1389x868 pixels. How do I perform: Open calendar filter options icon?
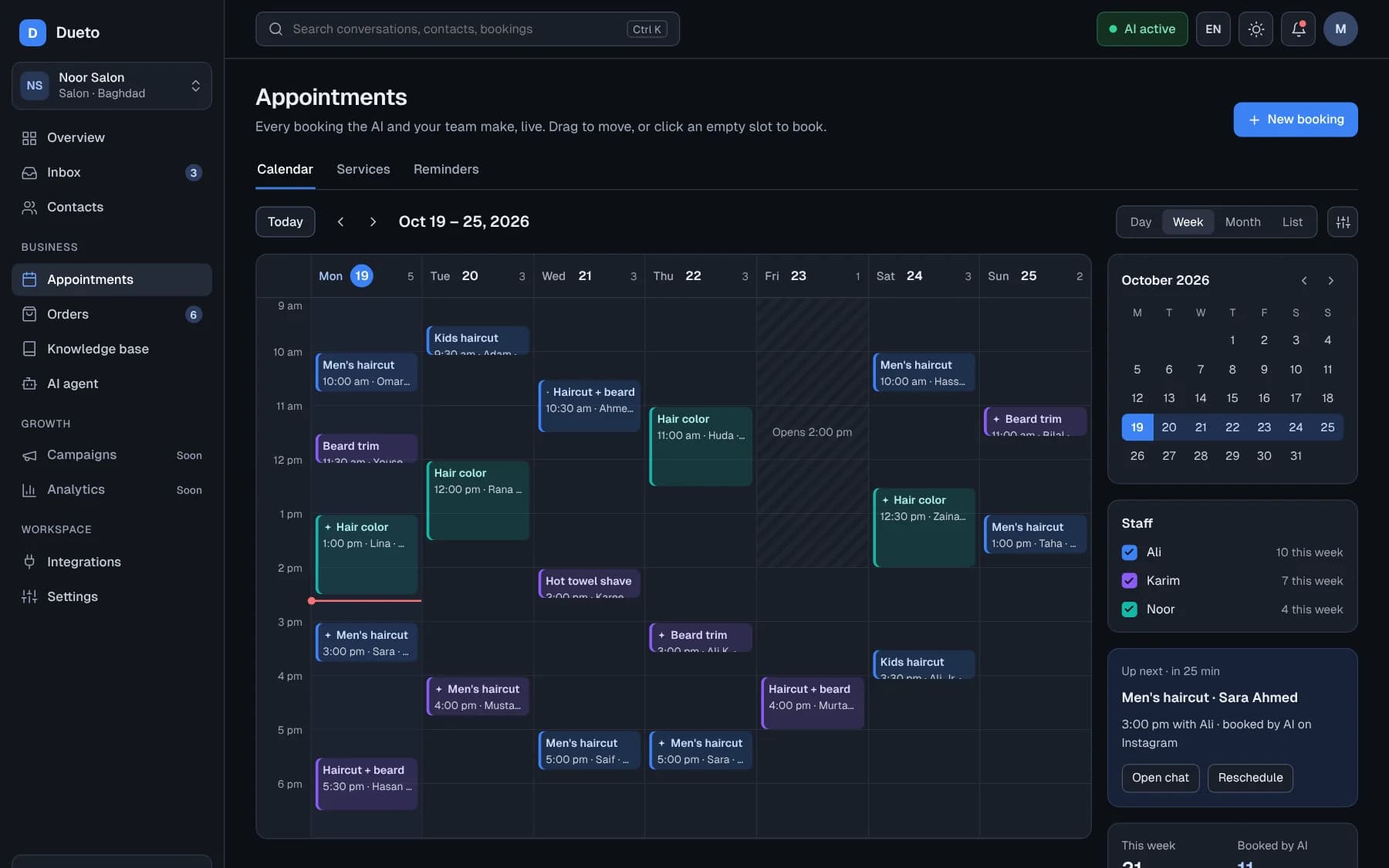[1343, 222]
